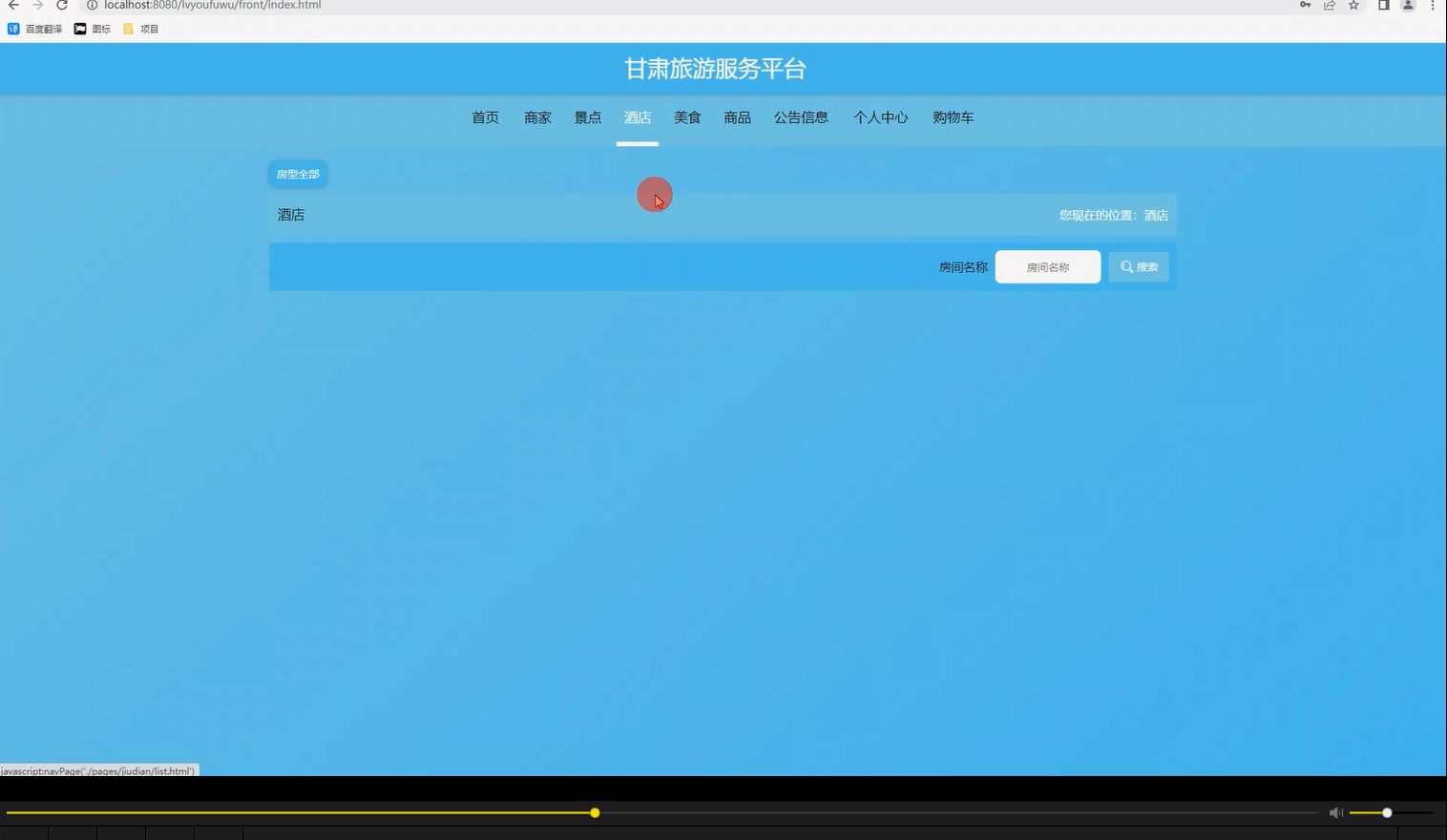Open the 图标 bookmark
The width and height of the screenshot is (1447, 840).
pos(93,29)
